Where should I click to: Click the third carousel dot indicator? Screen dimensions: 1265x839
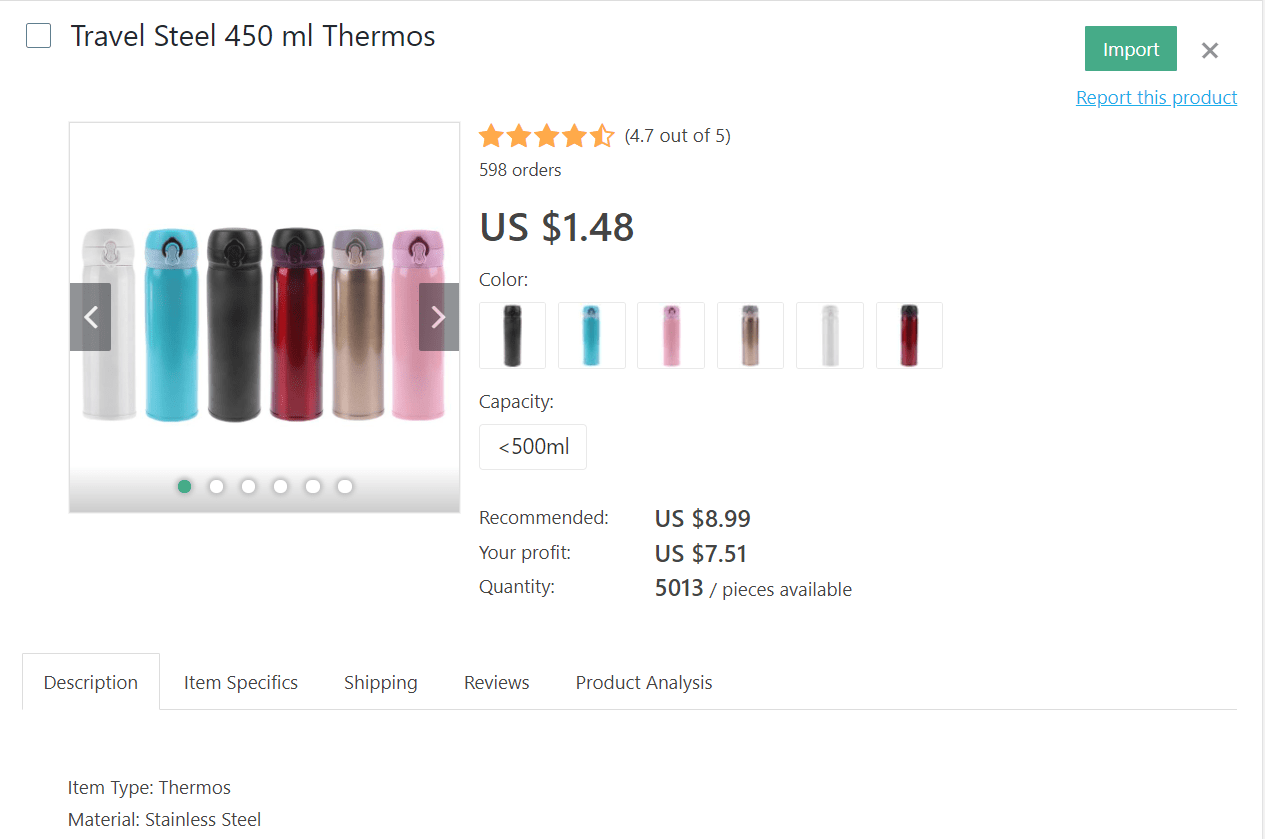coord(248,486)
